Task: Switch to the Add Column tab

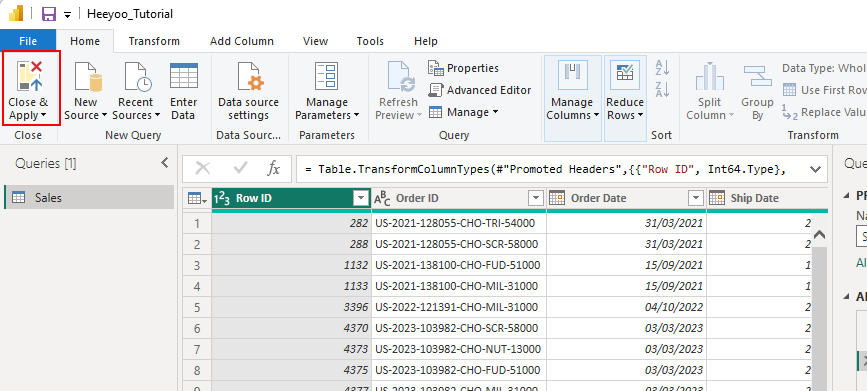Action: point(242,41)
